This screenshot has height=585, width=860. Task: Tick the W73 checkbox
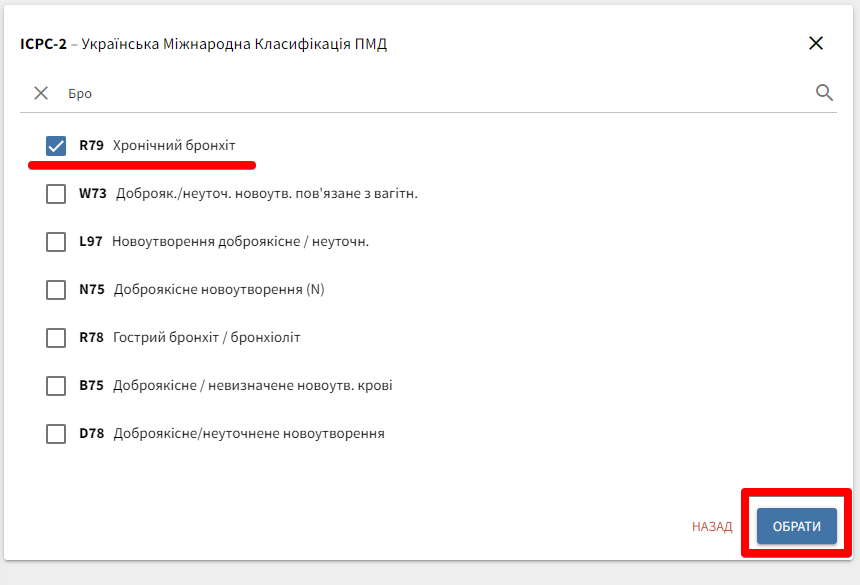[56, 194]
